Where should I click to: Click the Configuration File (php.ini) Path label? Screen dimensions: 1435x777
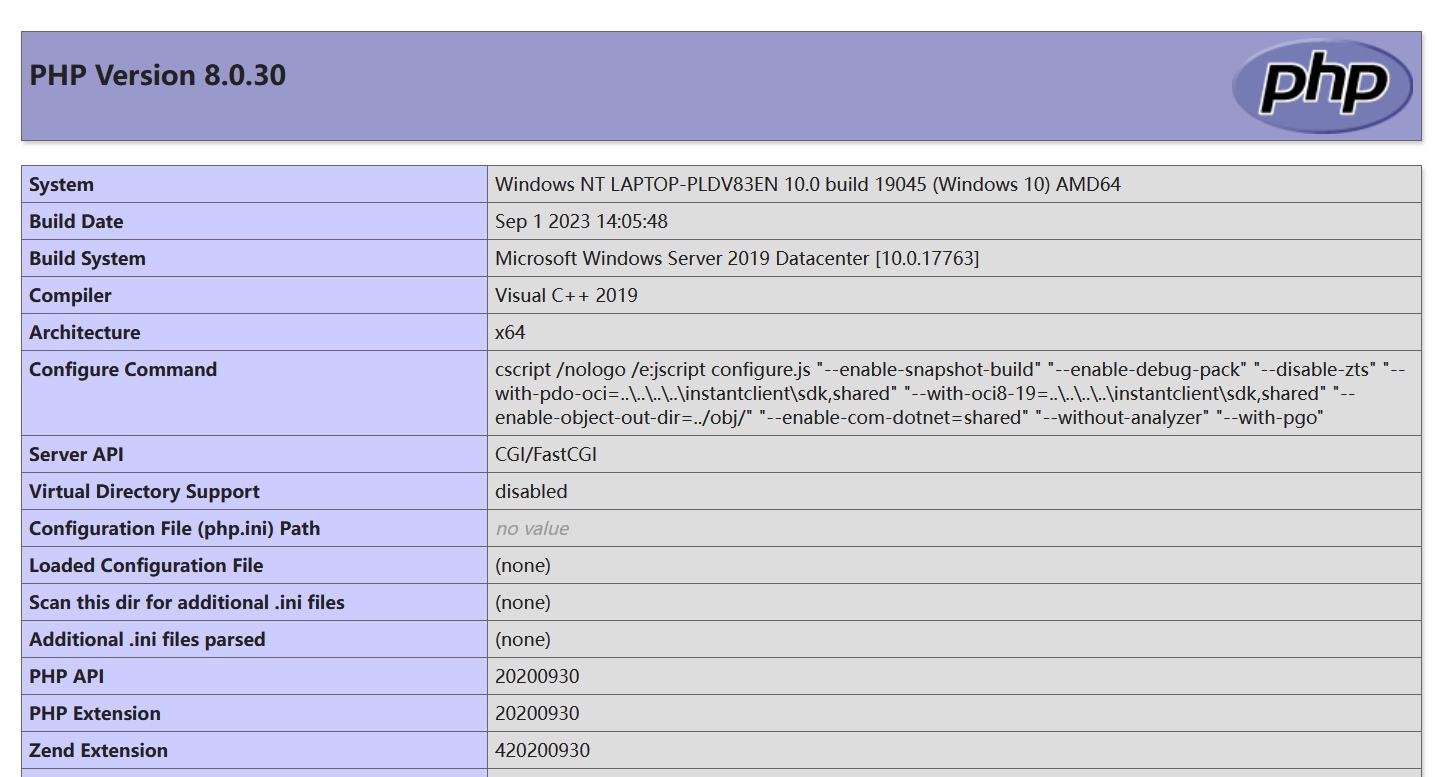[175, 529]
